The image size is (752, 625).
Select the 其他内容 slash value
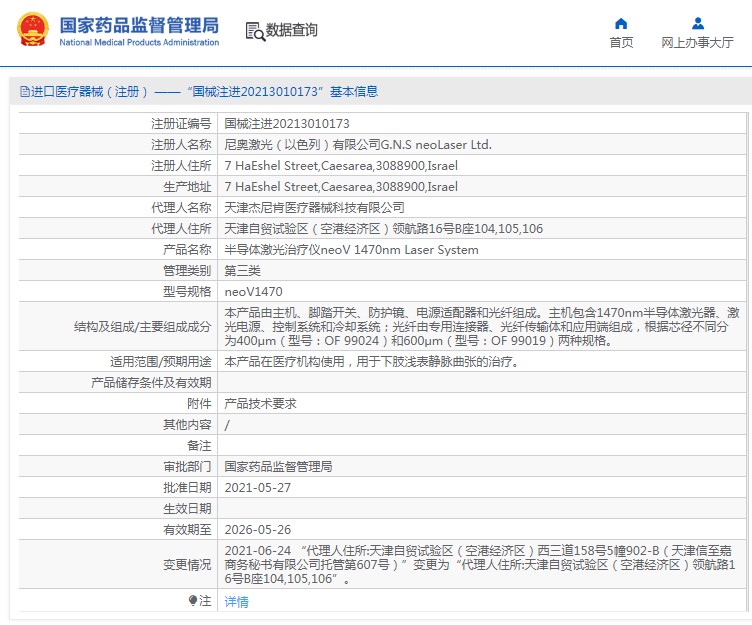pos(227,425)
